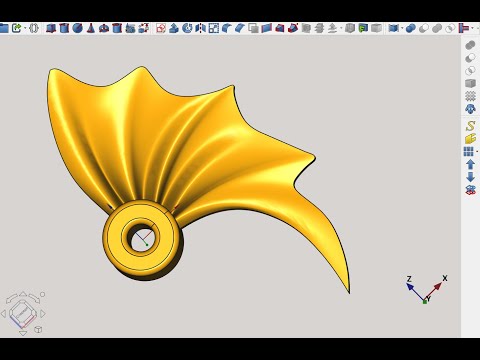
Task: Select Remove shapes boolean in top toolbar
Action: [424, 28]
